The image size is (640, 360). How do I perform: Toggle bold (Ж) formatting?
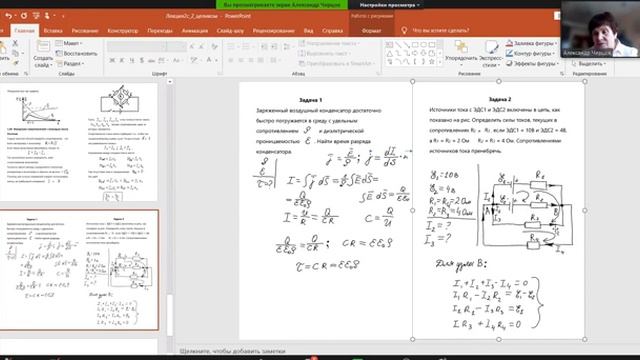[112, 60]
